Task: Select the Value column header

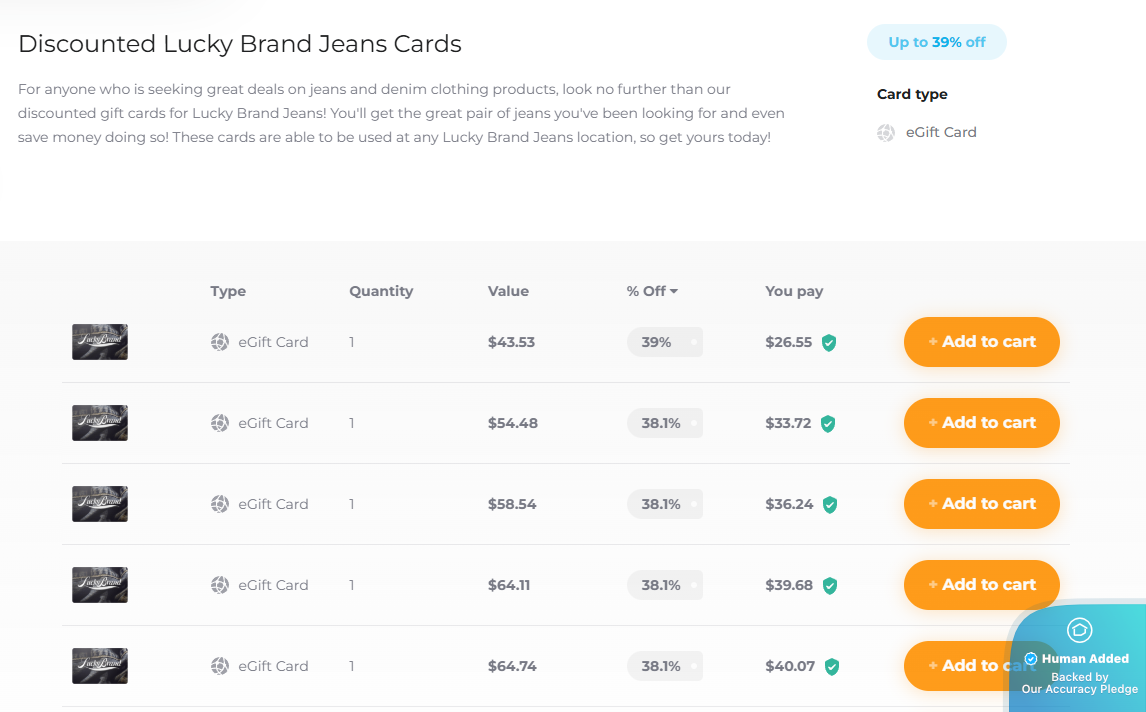Action: point(508,291)
